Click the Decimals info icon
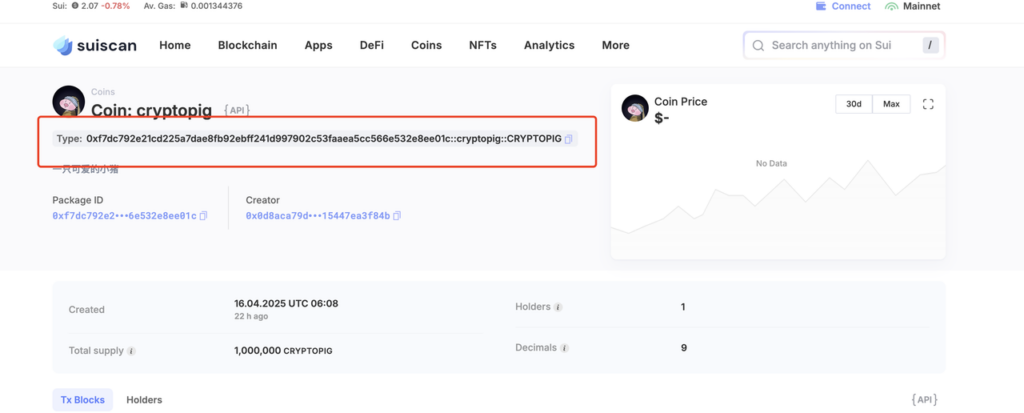The width and height of the screenshot is (1024, 413). click(x=564, y=348)
